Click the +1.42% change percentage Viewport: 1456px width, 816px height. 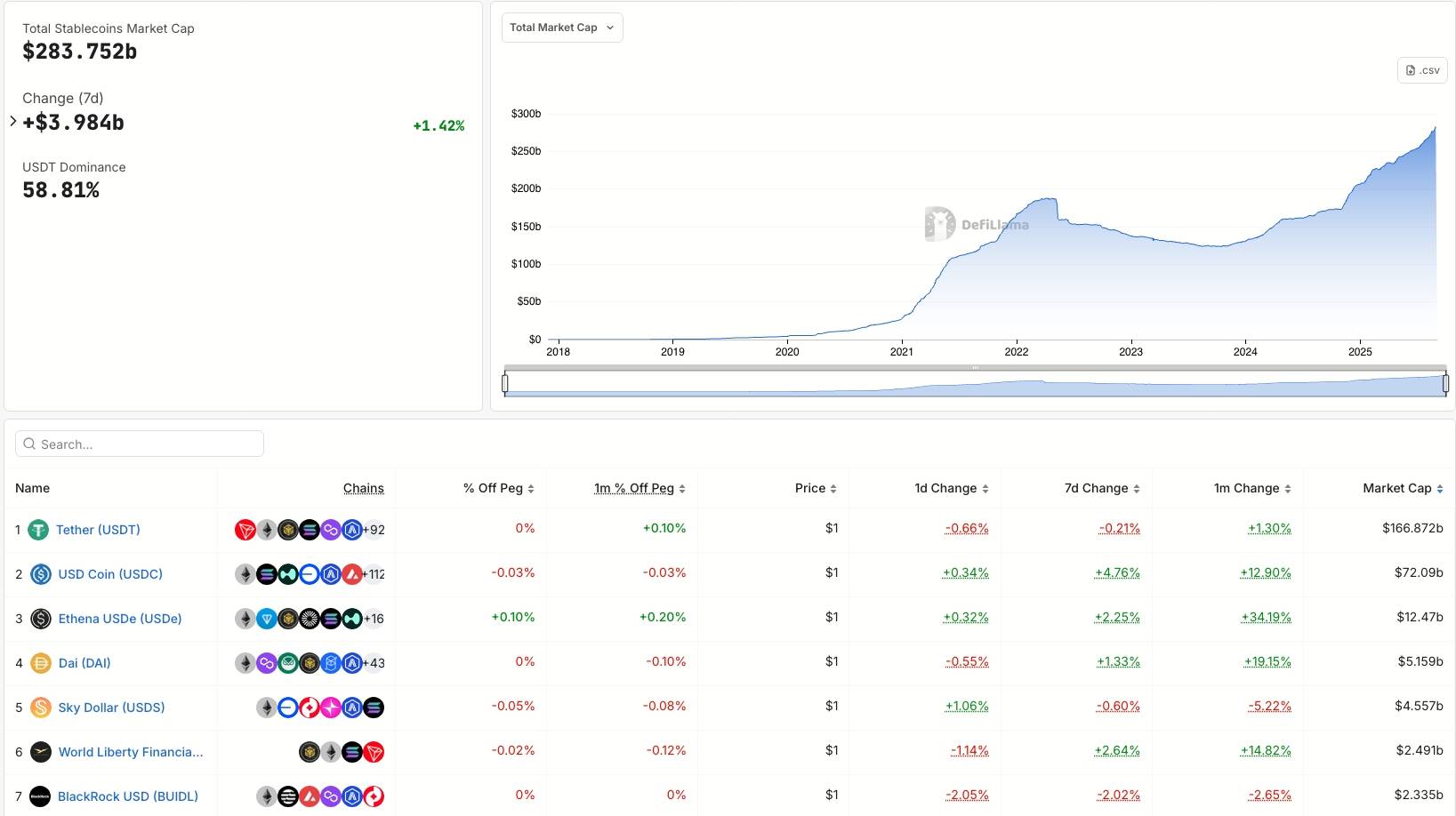coord(438,125)
